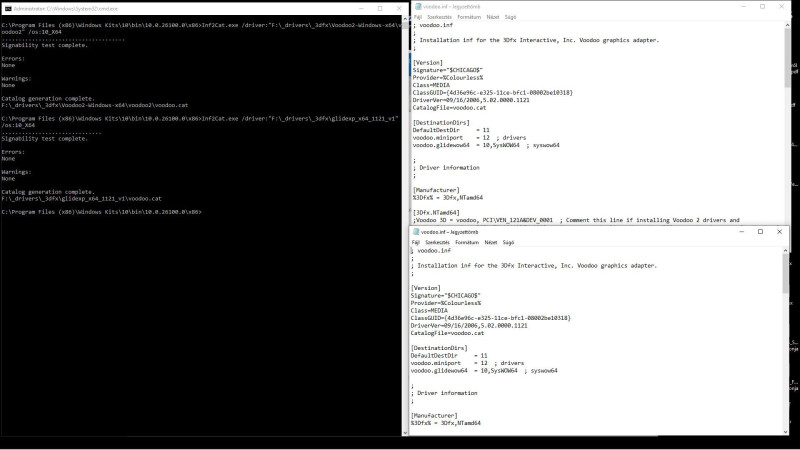This screenshot has width=800, height=450.
Task: Close the Command Prompt window
Action: tap(399, 9)
